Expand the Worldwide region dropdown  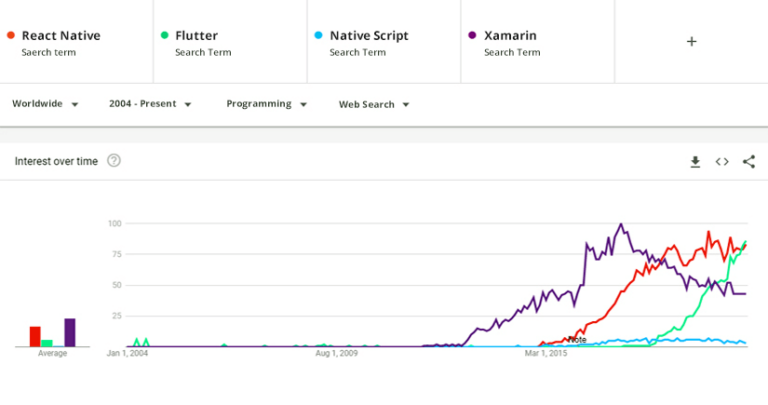pyautogui.click(x=45, y=104)
